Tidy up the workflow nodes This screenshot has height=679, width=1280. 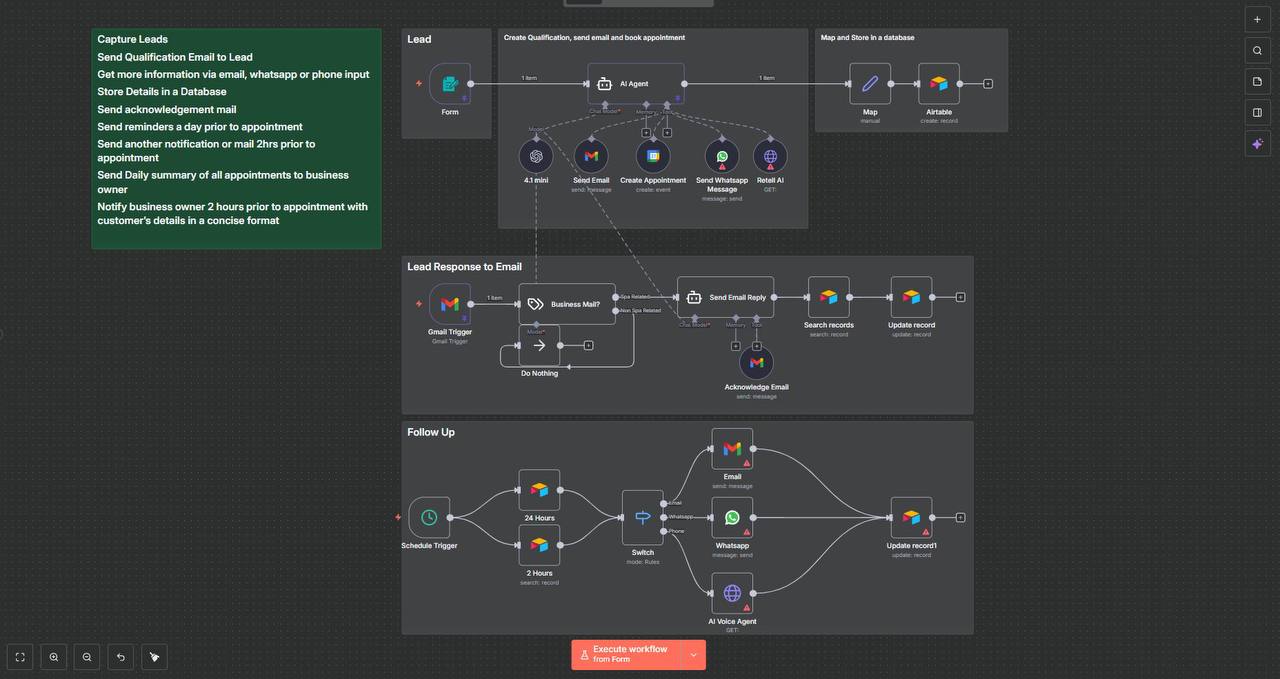(154, 657)
